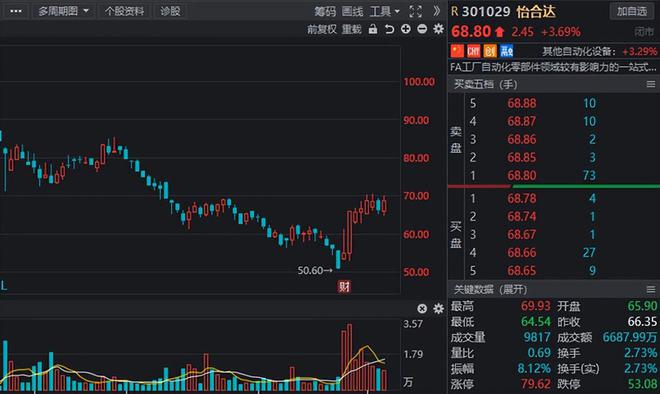This screenshot has width=660, height=394.
Task: Open the 其他自动化设备 sector link
Action: (x=579, y=51)
